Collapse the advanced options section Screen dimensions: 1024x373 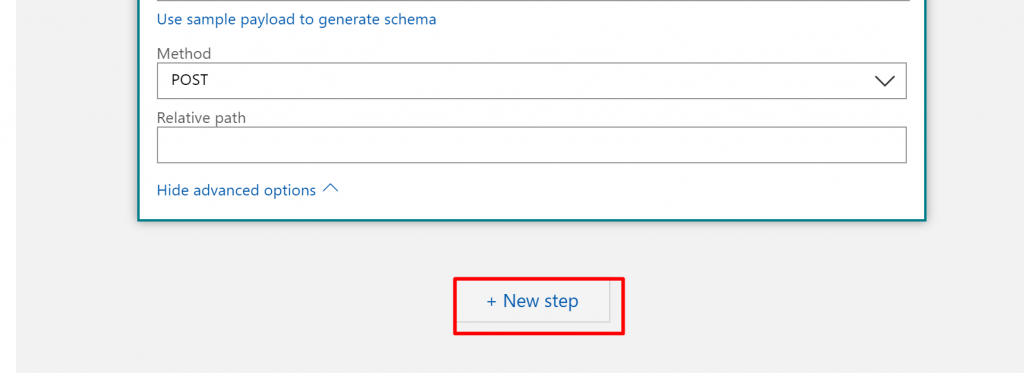coord(248,190)
